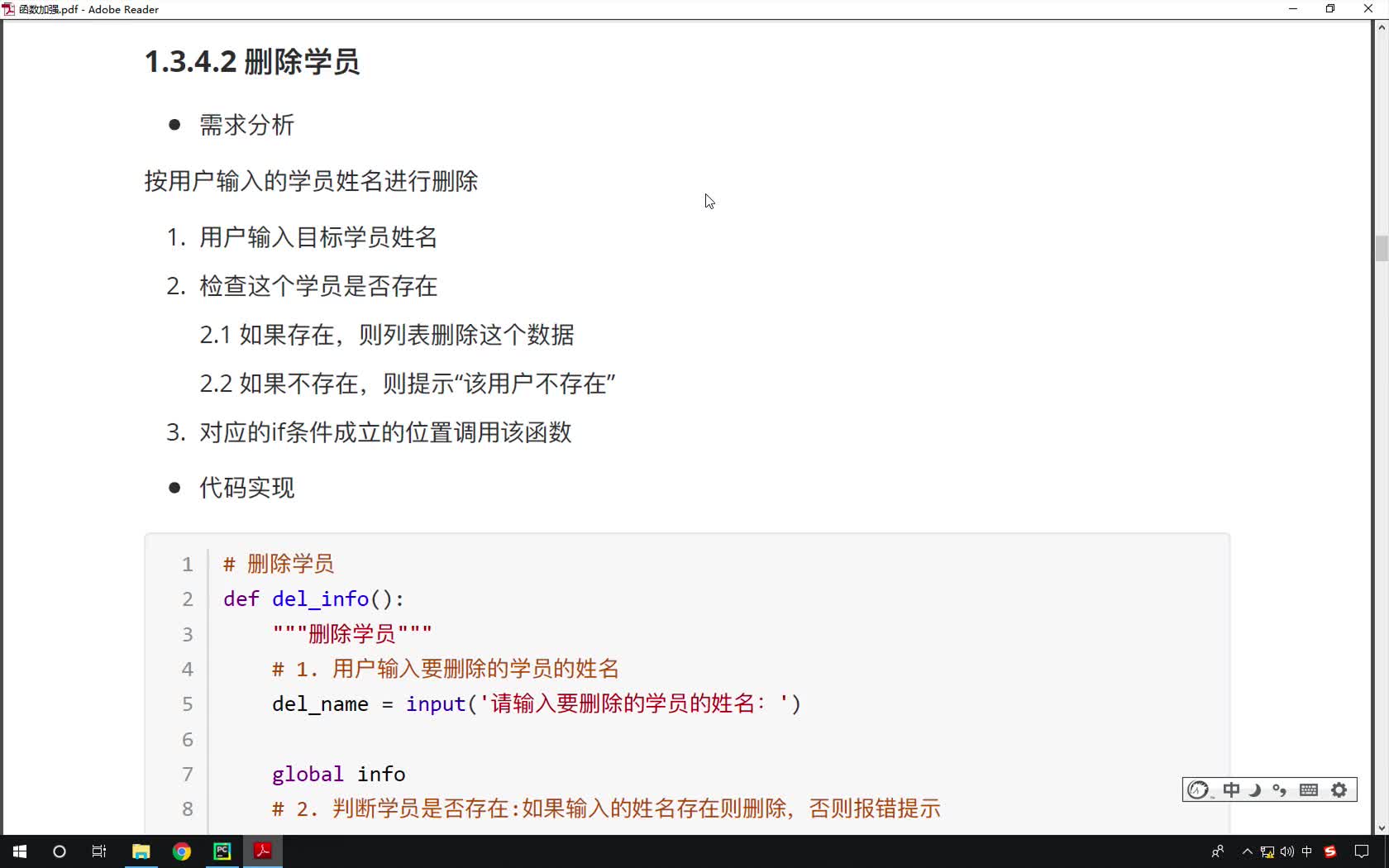Click scrollbar down arrow in Adobe Reader
The width and height of the screenshot is (1389, 868).
(1382, 827)
